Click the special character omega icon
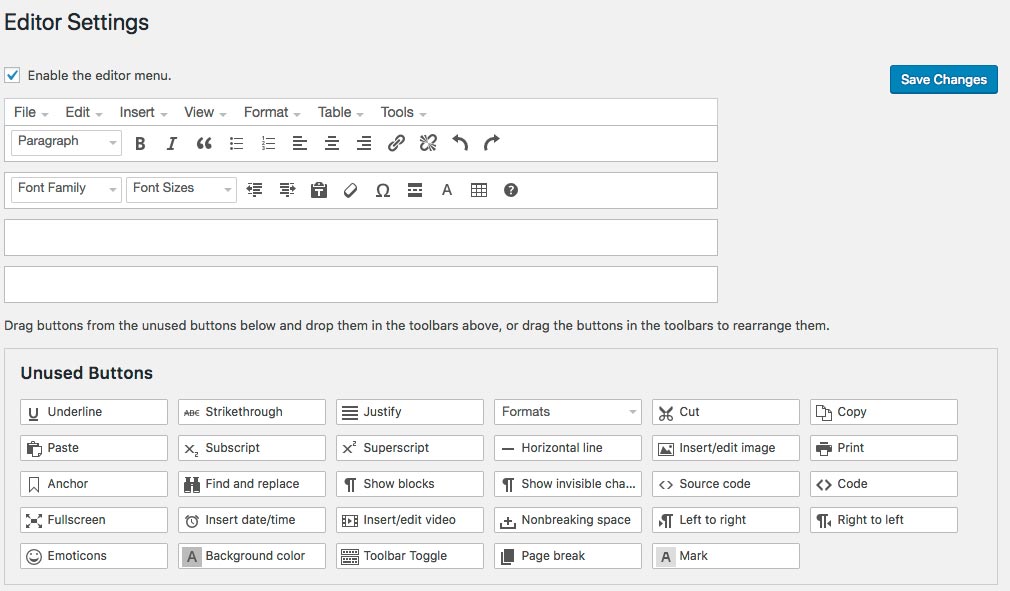This screenshot has height=591, width=1010. tap(383, 191)
